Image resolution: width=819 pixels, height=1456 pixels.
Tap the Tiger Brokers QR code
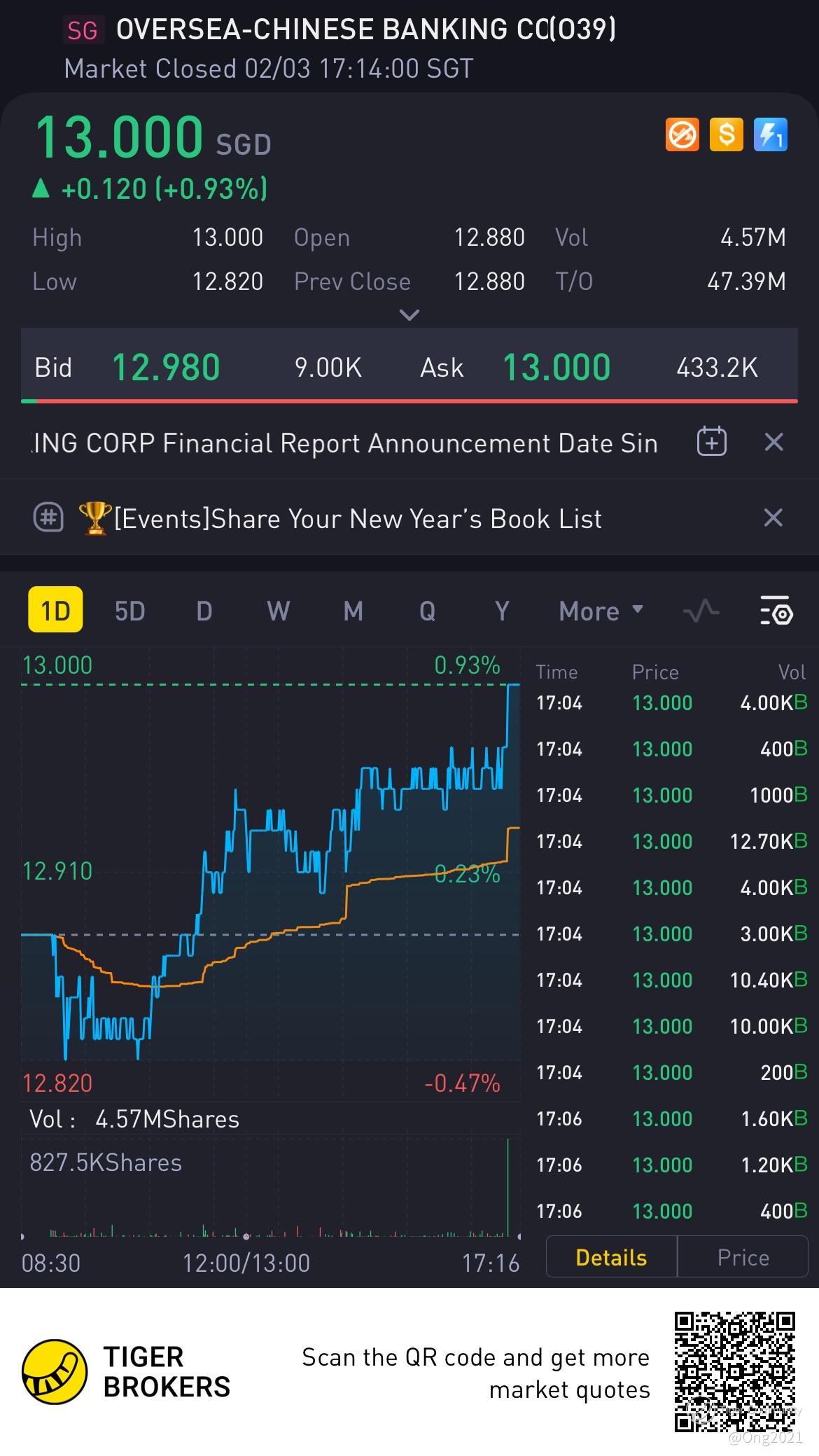click(735, 1373)
